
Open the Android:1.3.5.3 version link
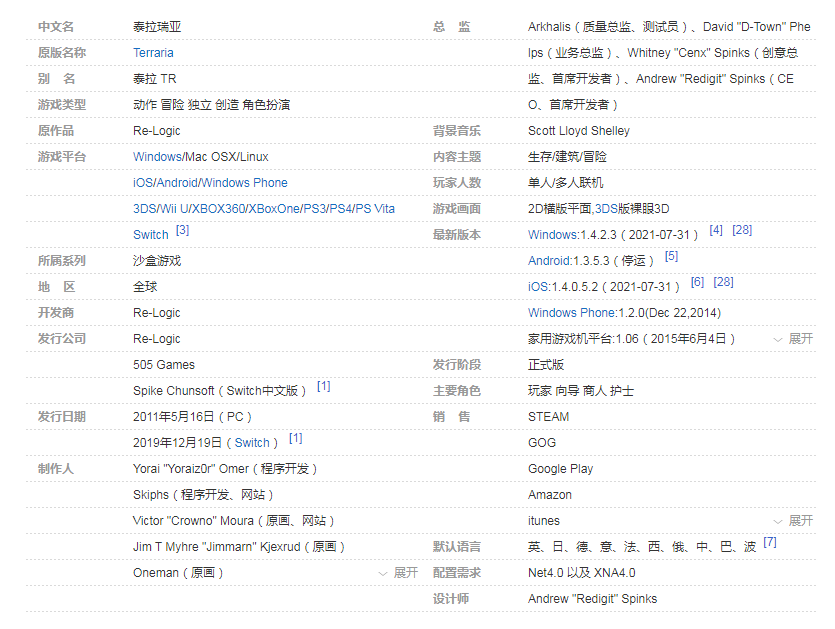click(x=550, y=261)
